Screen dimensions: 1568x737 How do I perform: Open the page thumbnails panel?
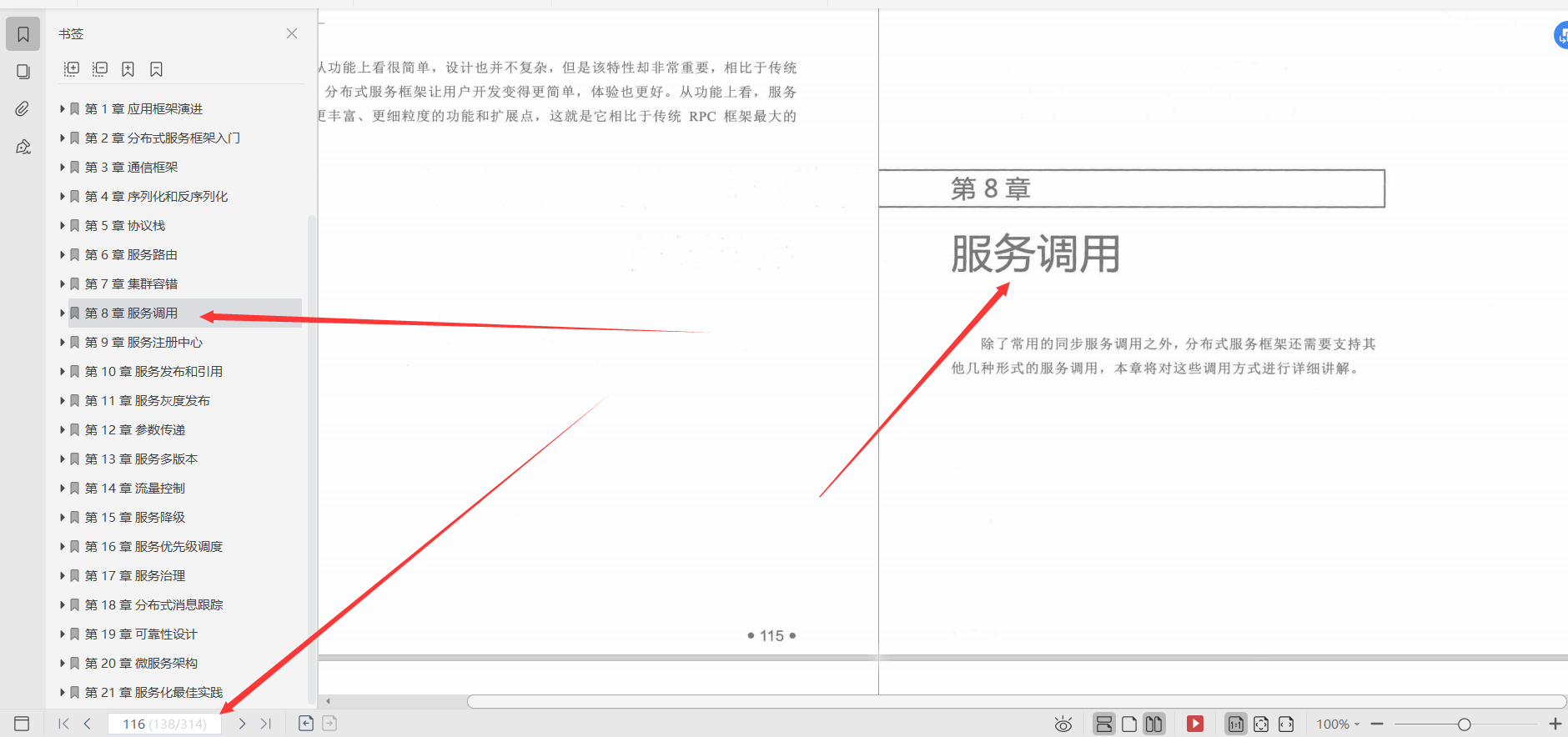23,72
